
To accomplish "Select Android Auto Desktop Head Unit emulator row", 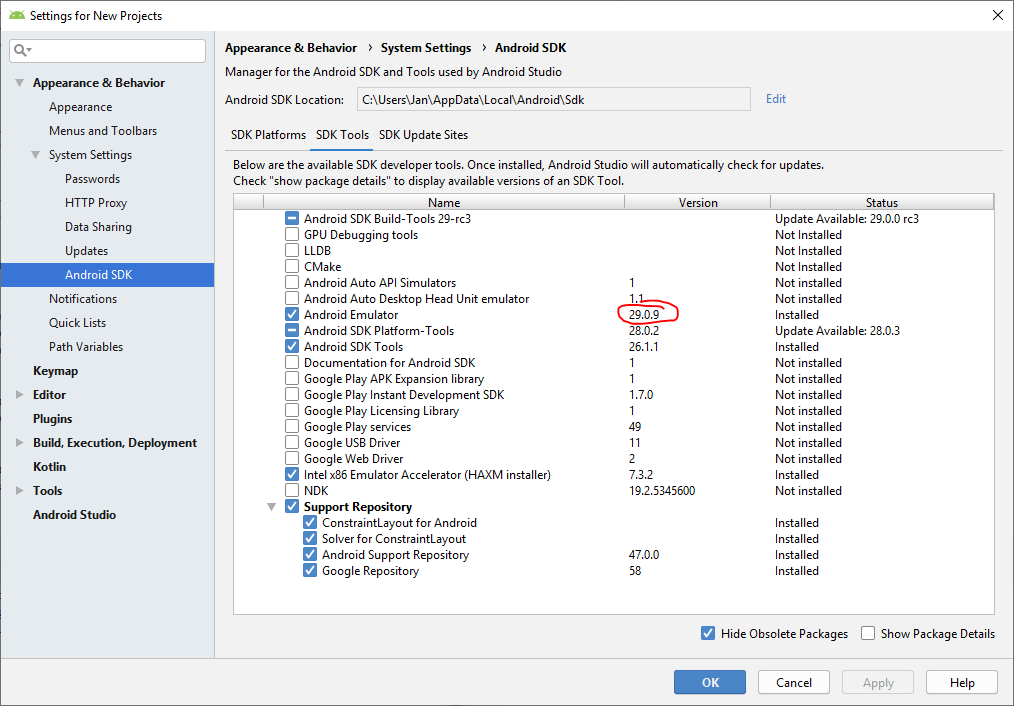I will pyautogui.click(x=614, y=299).
